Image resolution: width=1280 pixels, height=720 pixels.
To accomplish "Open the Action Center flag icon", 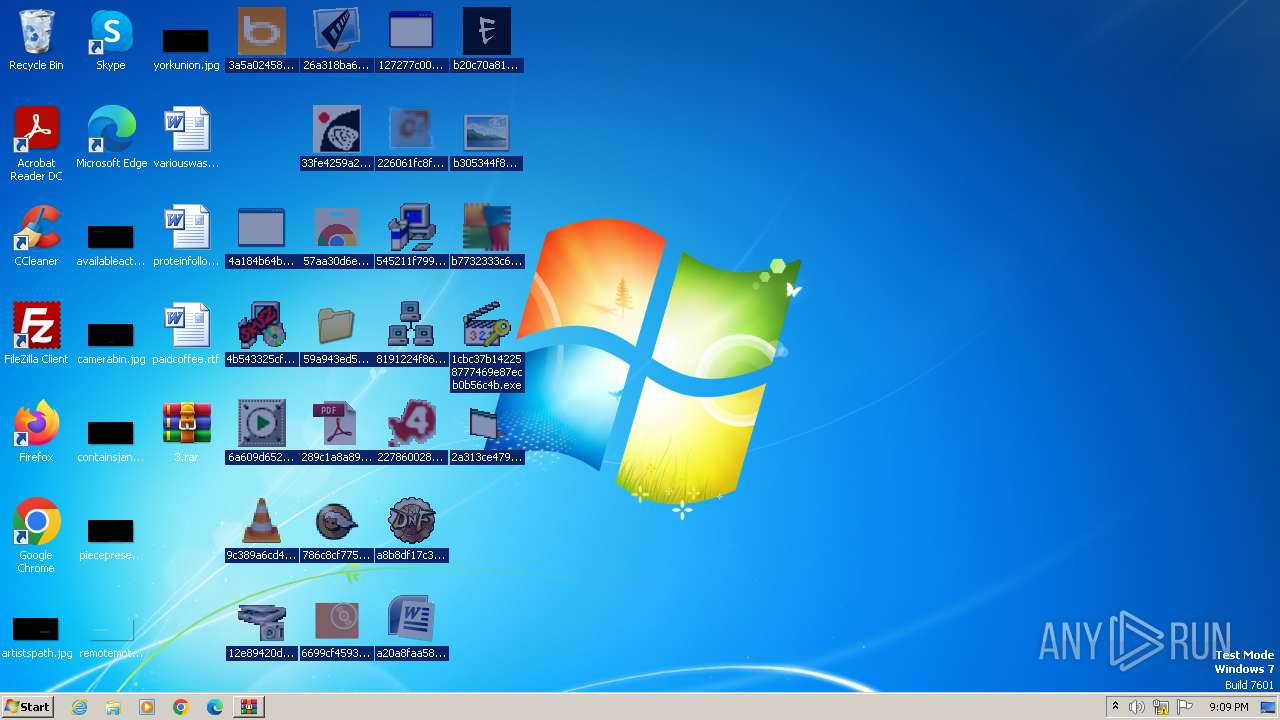I will pyautogui.click(x=1185, y=707).
